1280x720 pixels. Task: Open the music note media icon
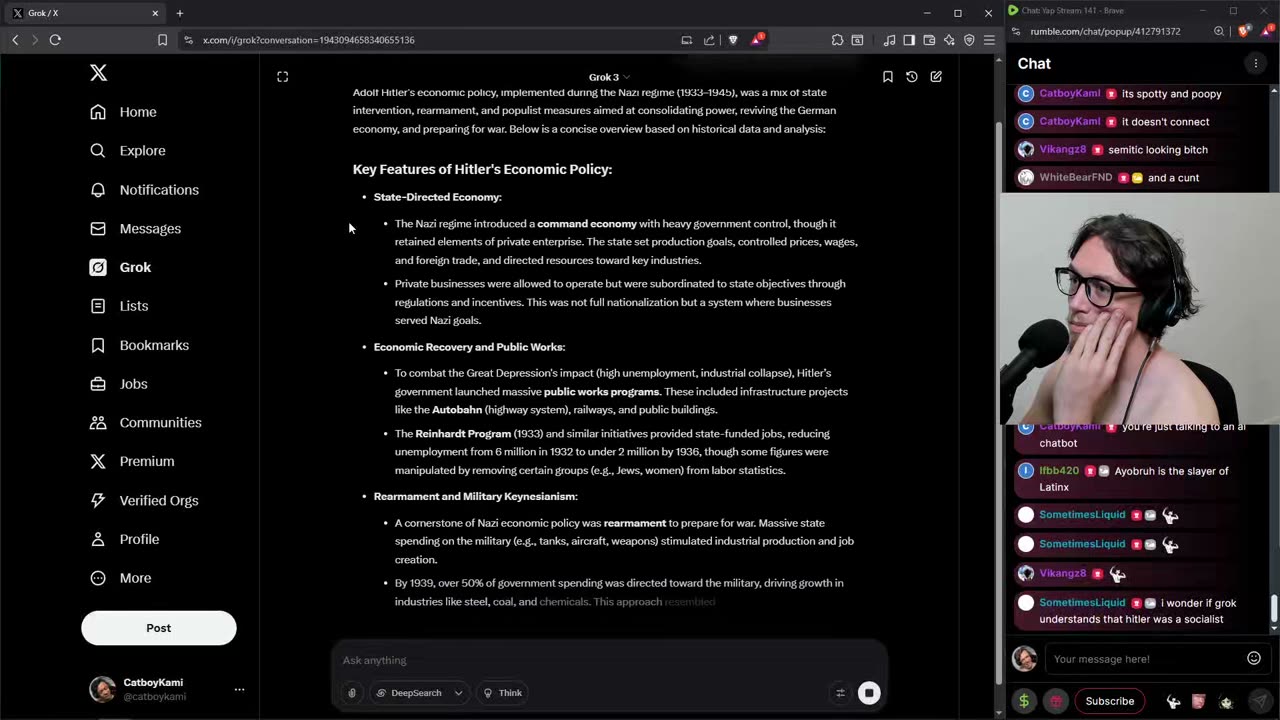coord(889,40)
